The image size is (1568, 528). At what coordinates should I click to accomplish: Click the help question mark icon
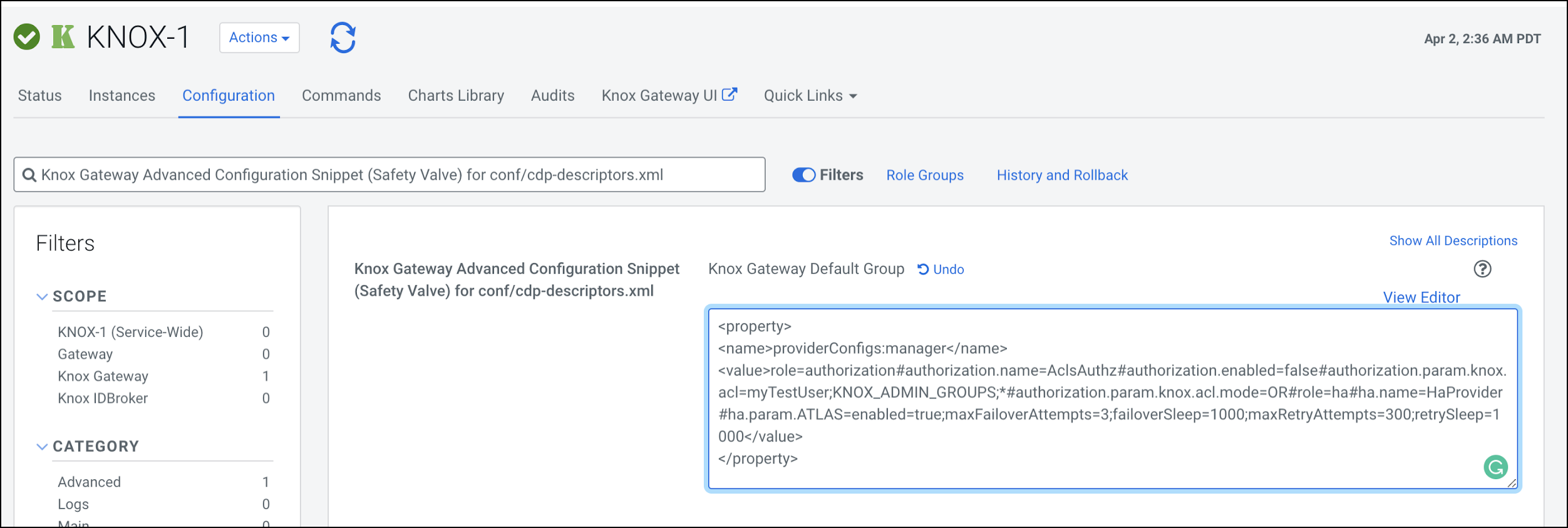click(1482, 269)
